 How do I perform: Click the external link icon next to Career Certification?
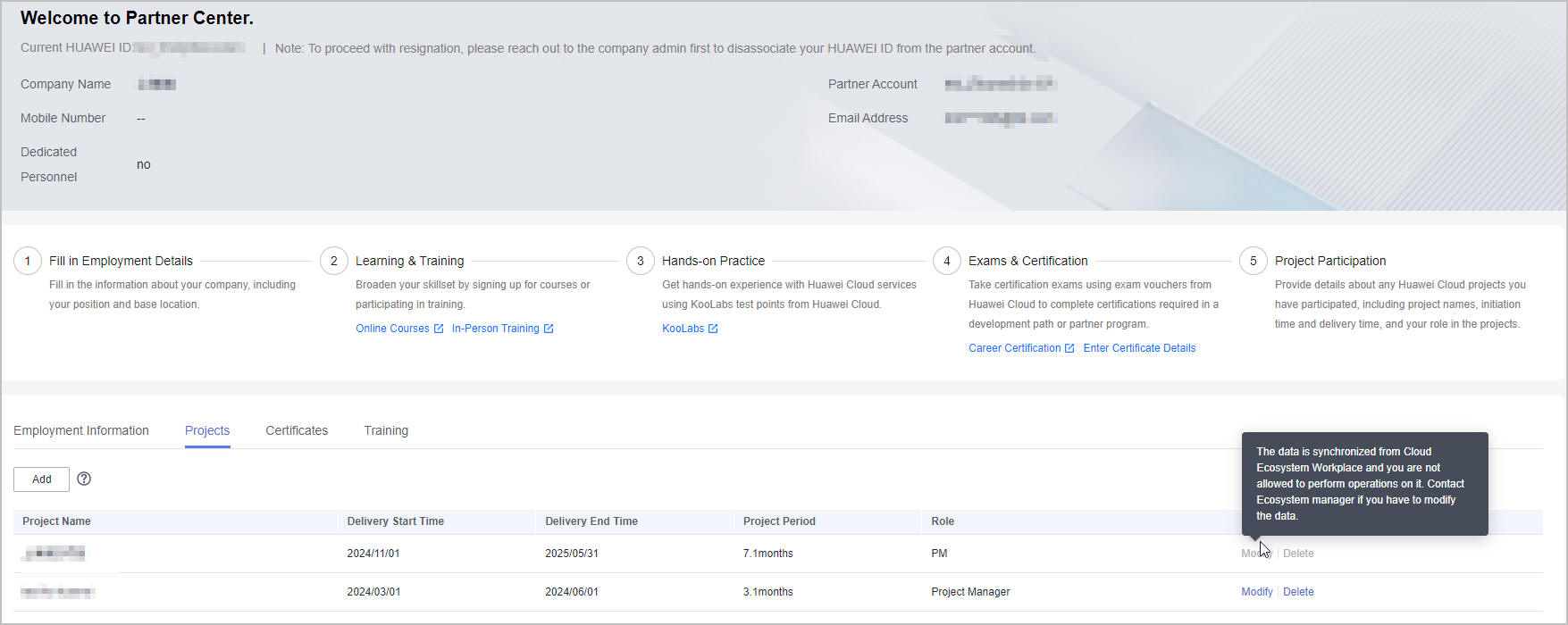(1069, 348)
